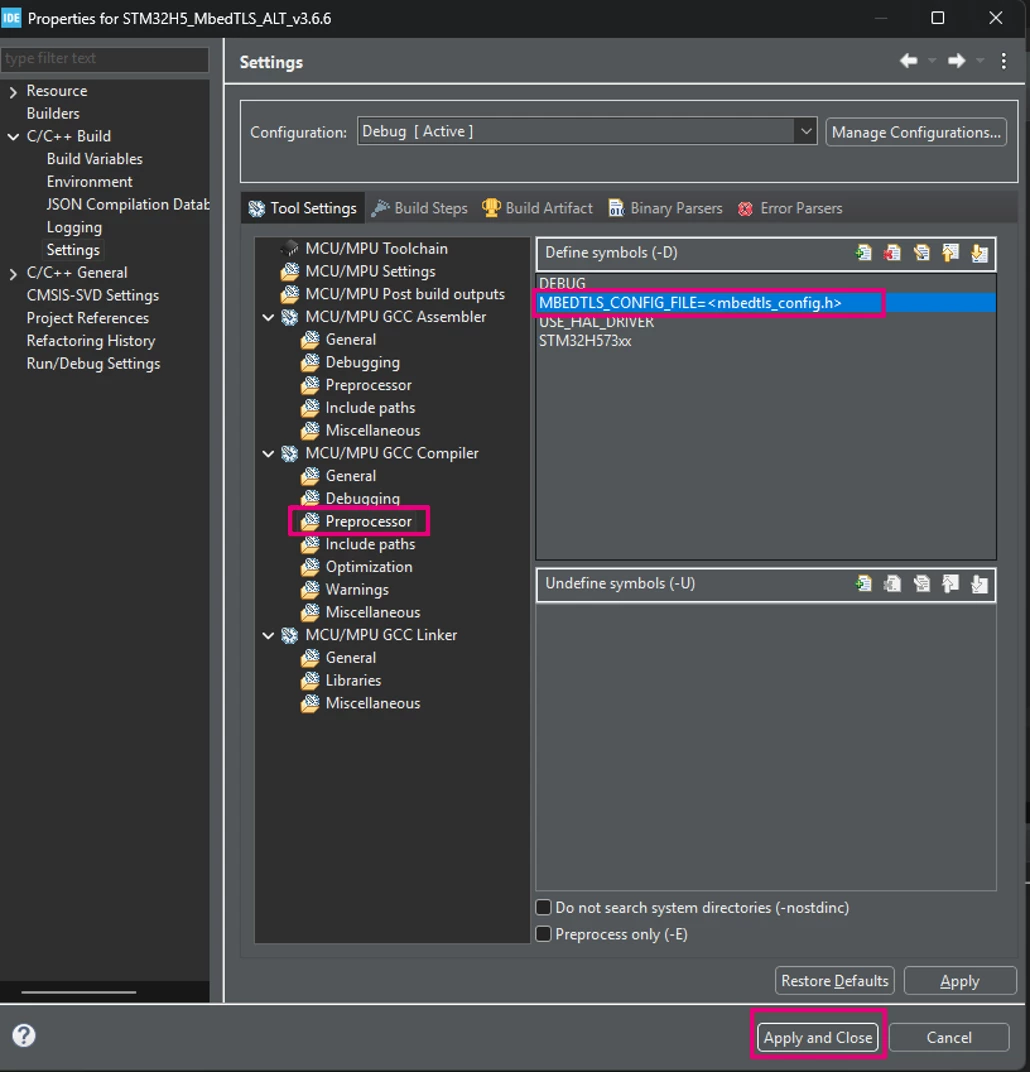Click Manage Configurations button

pyautogui.click(x=916, y=132)
